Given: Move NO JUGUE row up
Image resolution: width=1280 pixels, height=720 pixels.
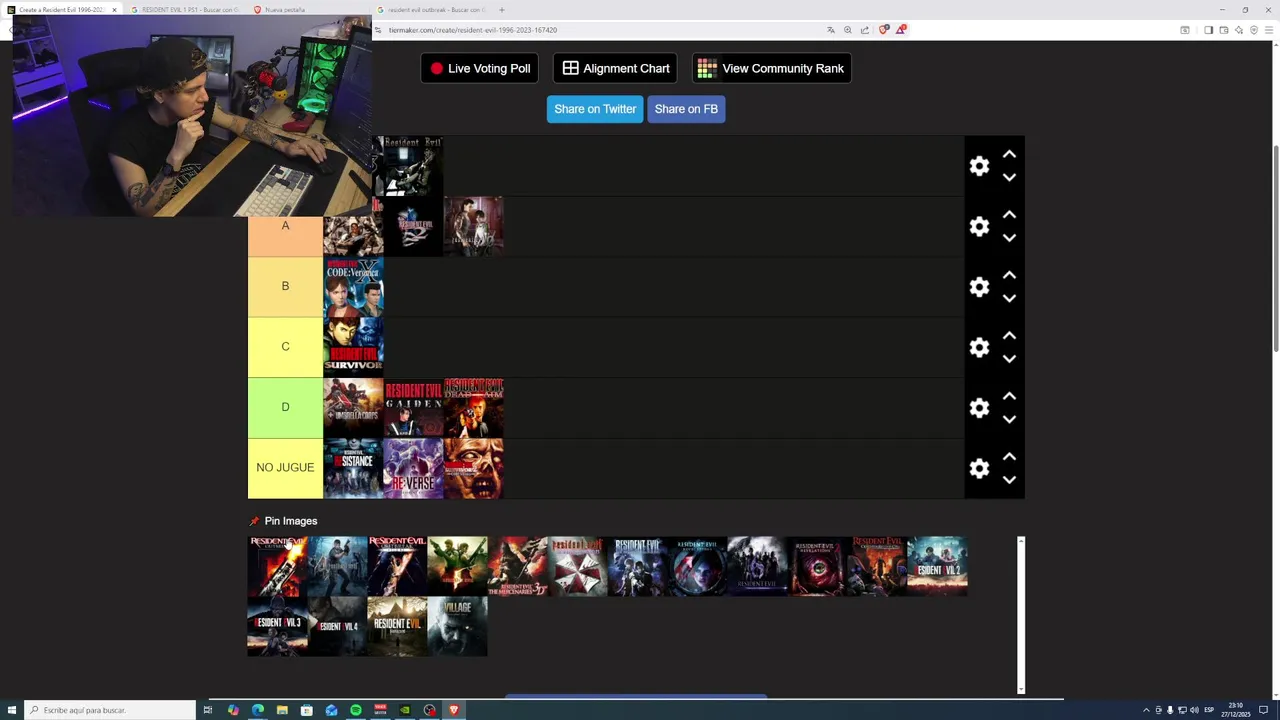Looking at the screenshot, I should [1009, 457].
